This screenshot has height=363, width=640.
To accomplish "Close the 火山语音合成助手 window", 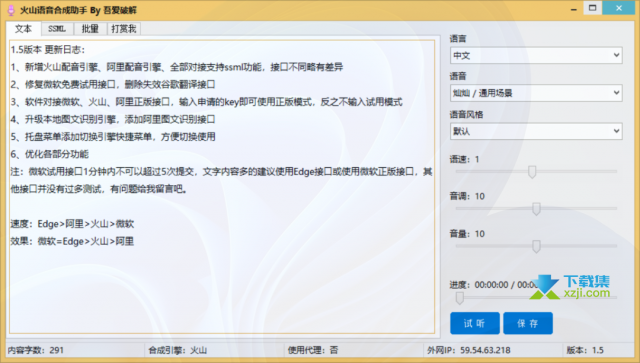I will [619, 8].
